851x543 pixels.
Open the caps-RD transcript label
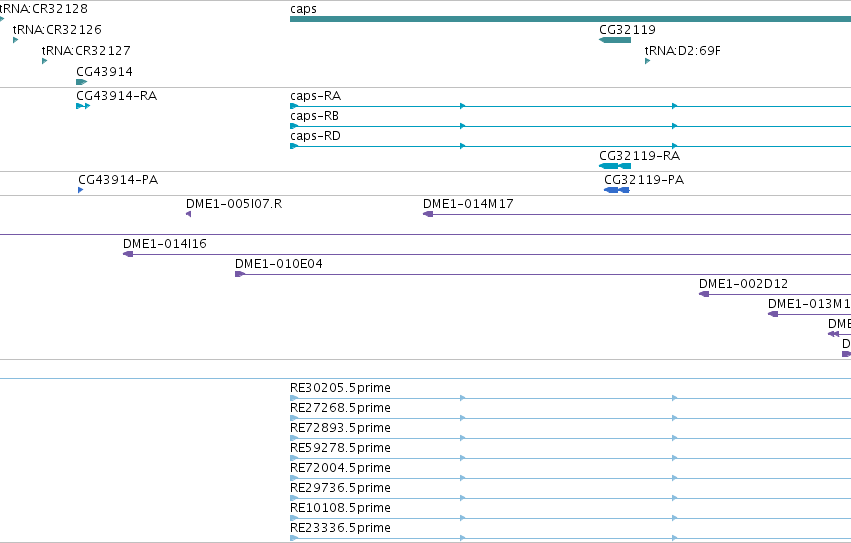point(315,136)
